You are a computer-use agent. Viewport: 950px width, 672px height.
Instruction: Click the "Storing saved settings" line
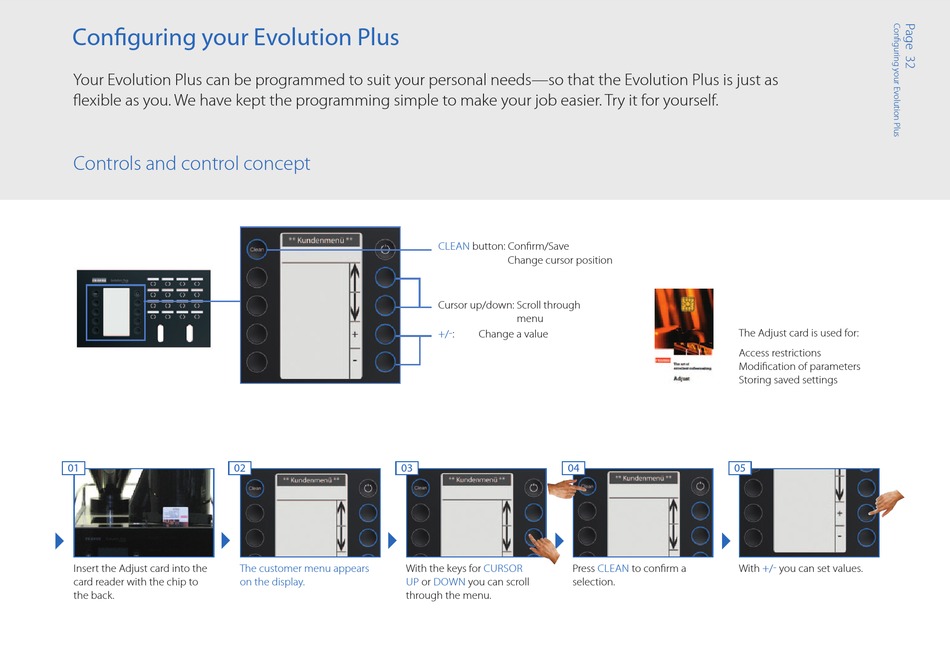tap(788, 380)
